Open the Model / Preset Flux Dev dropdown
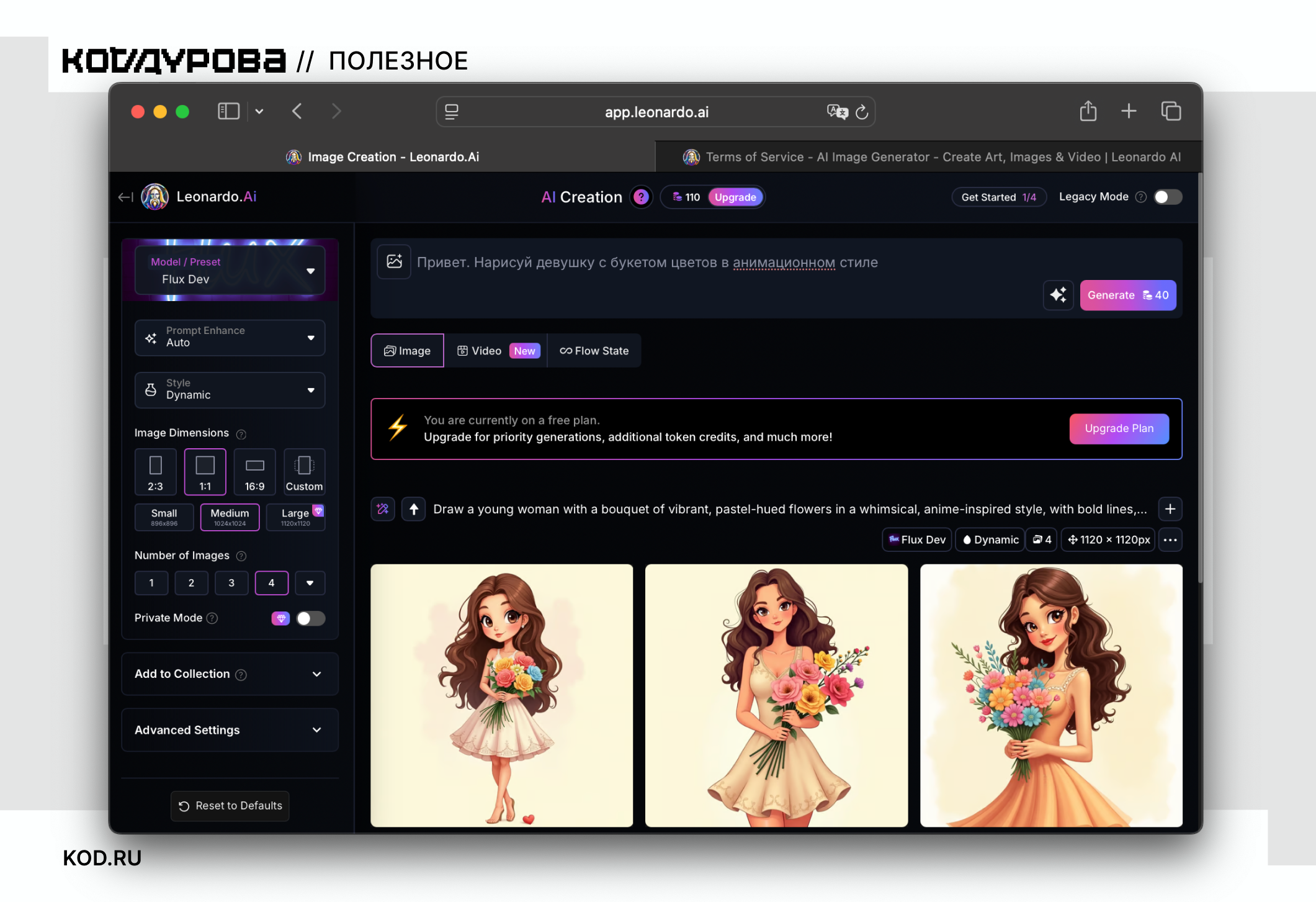This screenshot has width=1316, height=902. point(230,271)
